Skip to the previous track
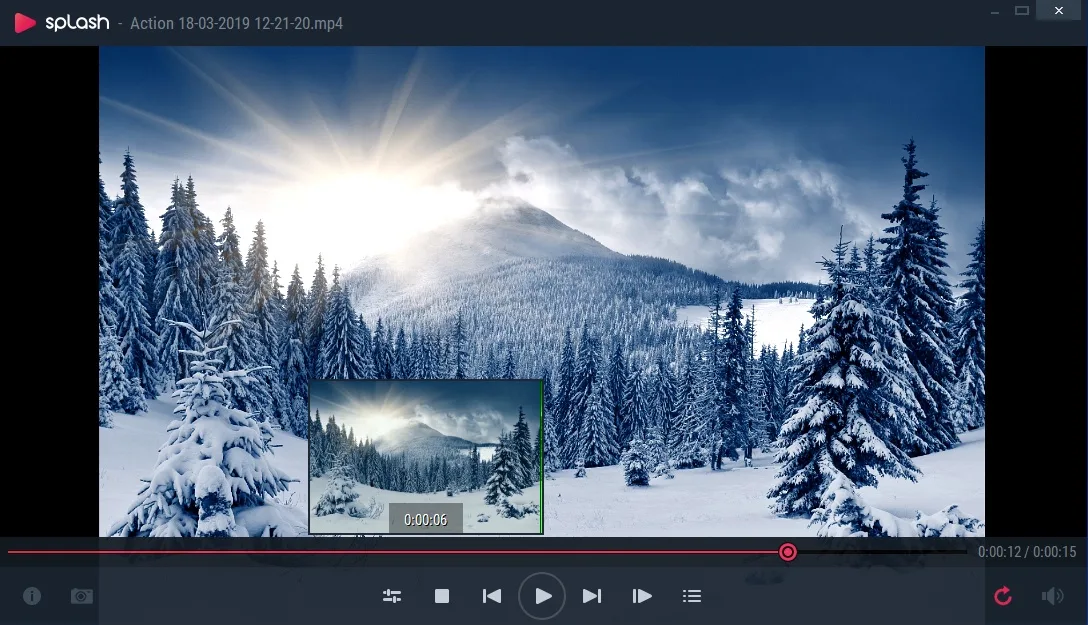This screenshot has height=625, width=1088. click(492, 596)
